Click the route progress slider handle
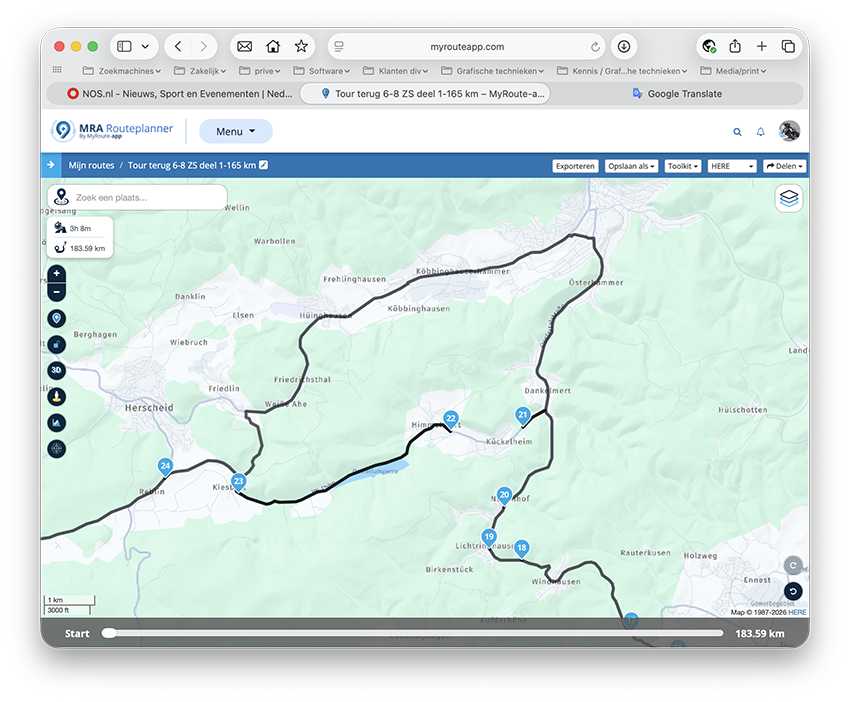The height and width of the screenshot is (702, 850). click(x=109, y=633)
